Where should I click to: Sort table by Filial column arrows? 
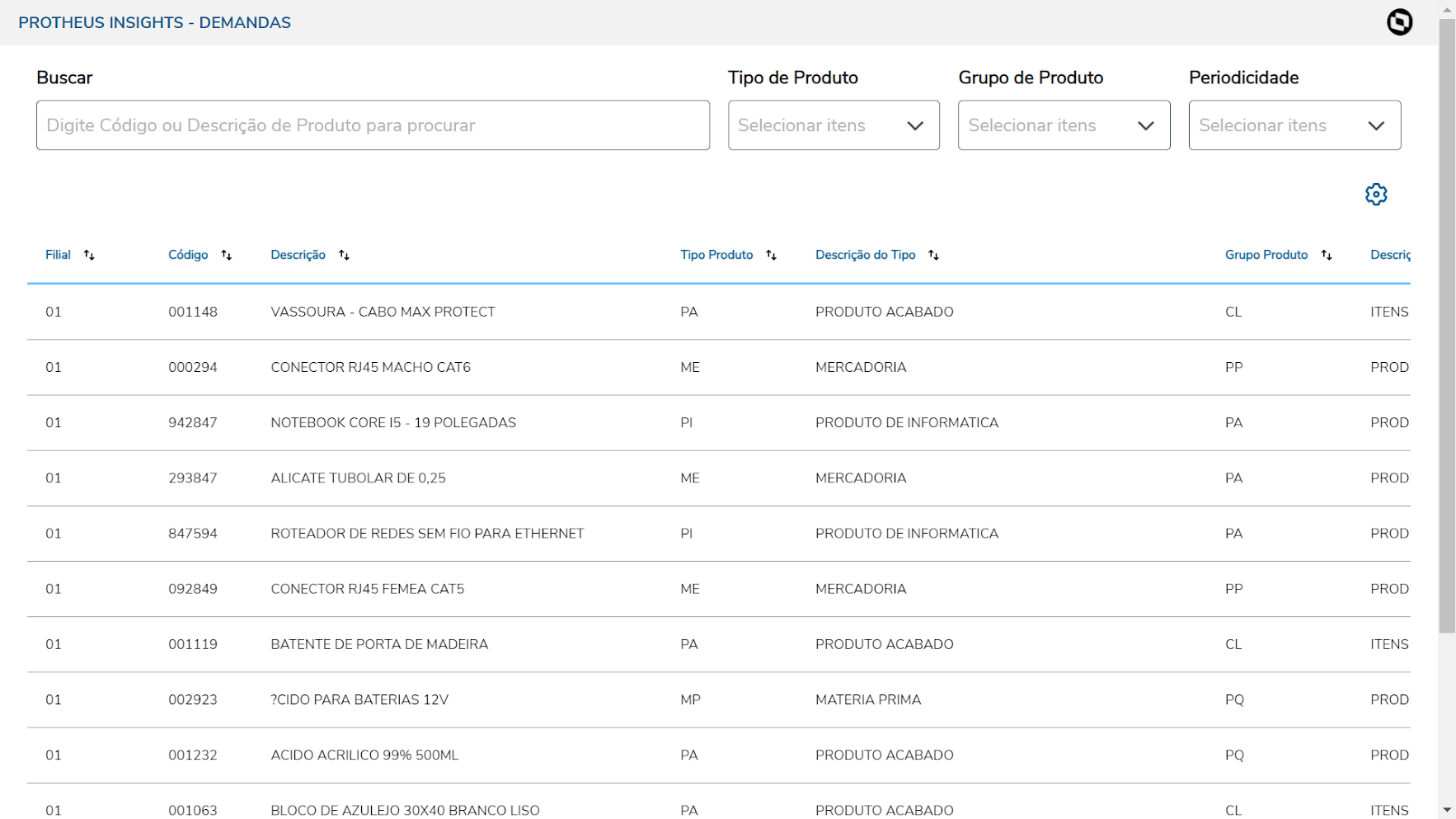89,256
